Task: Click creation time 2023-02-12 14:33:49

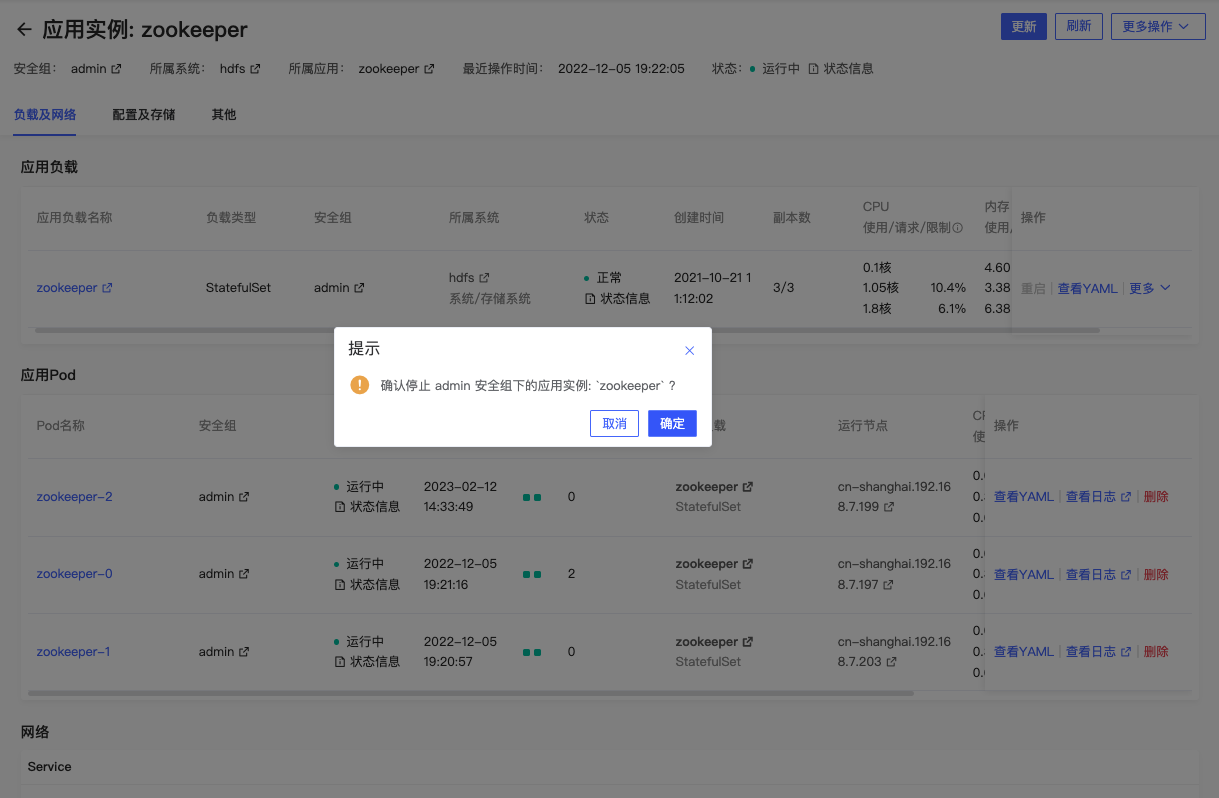Action: (460, 497)
